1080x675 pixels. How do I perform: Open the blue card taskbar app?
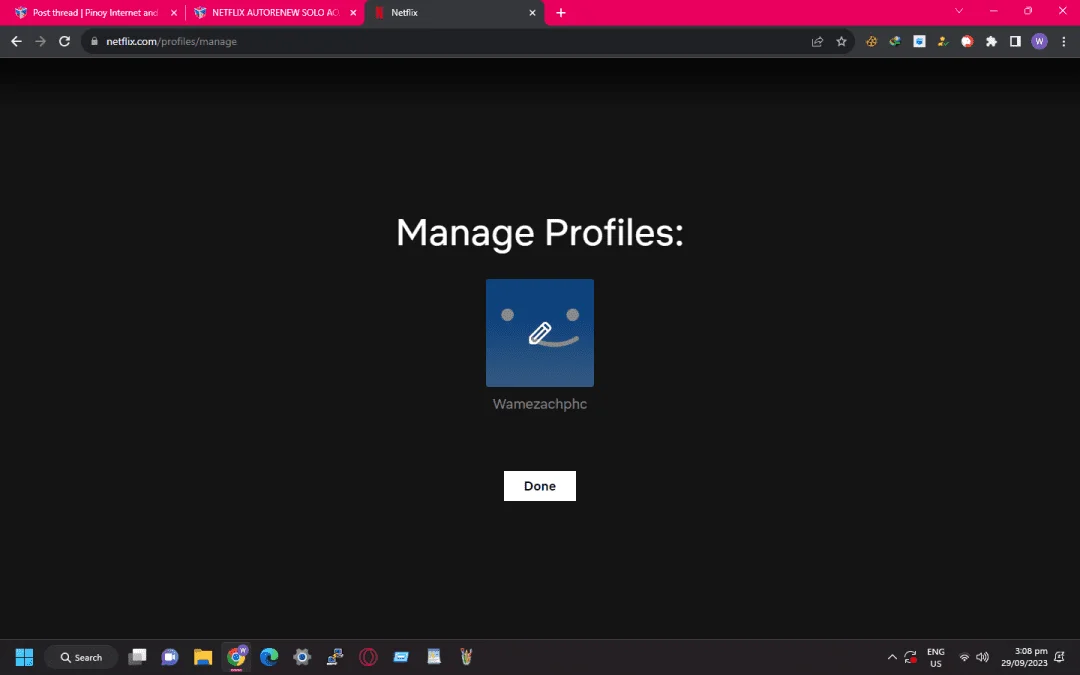click(x=401, y=657)
